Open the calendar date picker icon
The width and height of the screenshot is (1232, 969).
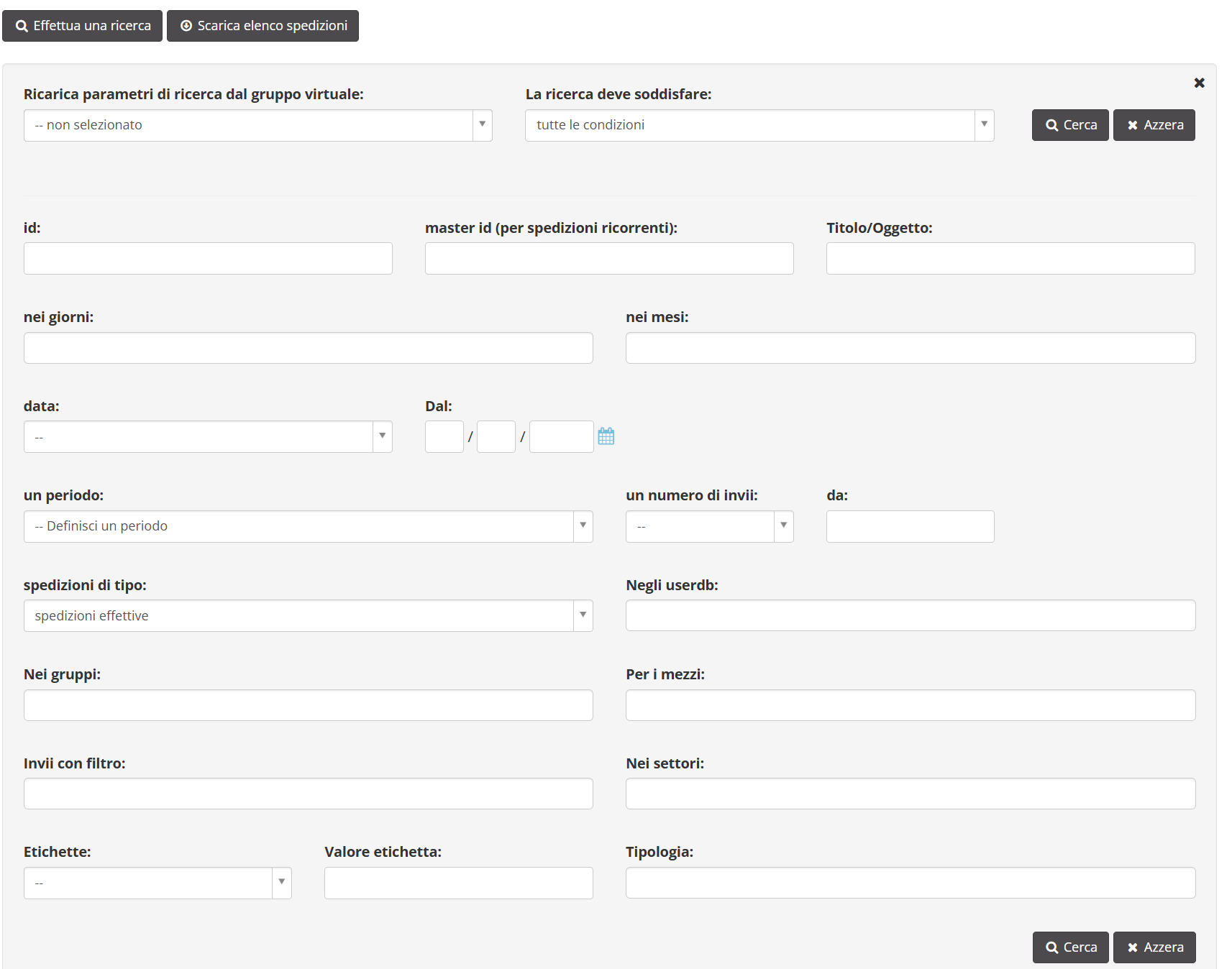coord(606,436)
